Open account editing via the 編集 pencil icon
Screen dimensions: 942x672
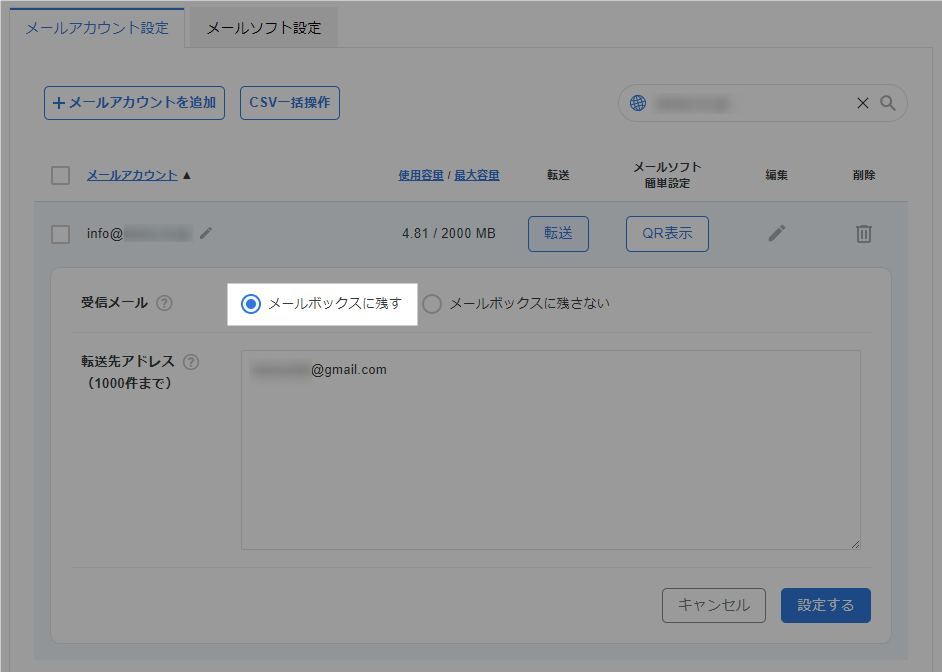pyautogui.click(x=777, y=232)
